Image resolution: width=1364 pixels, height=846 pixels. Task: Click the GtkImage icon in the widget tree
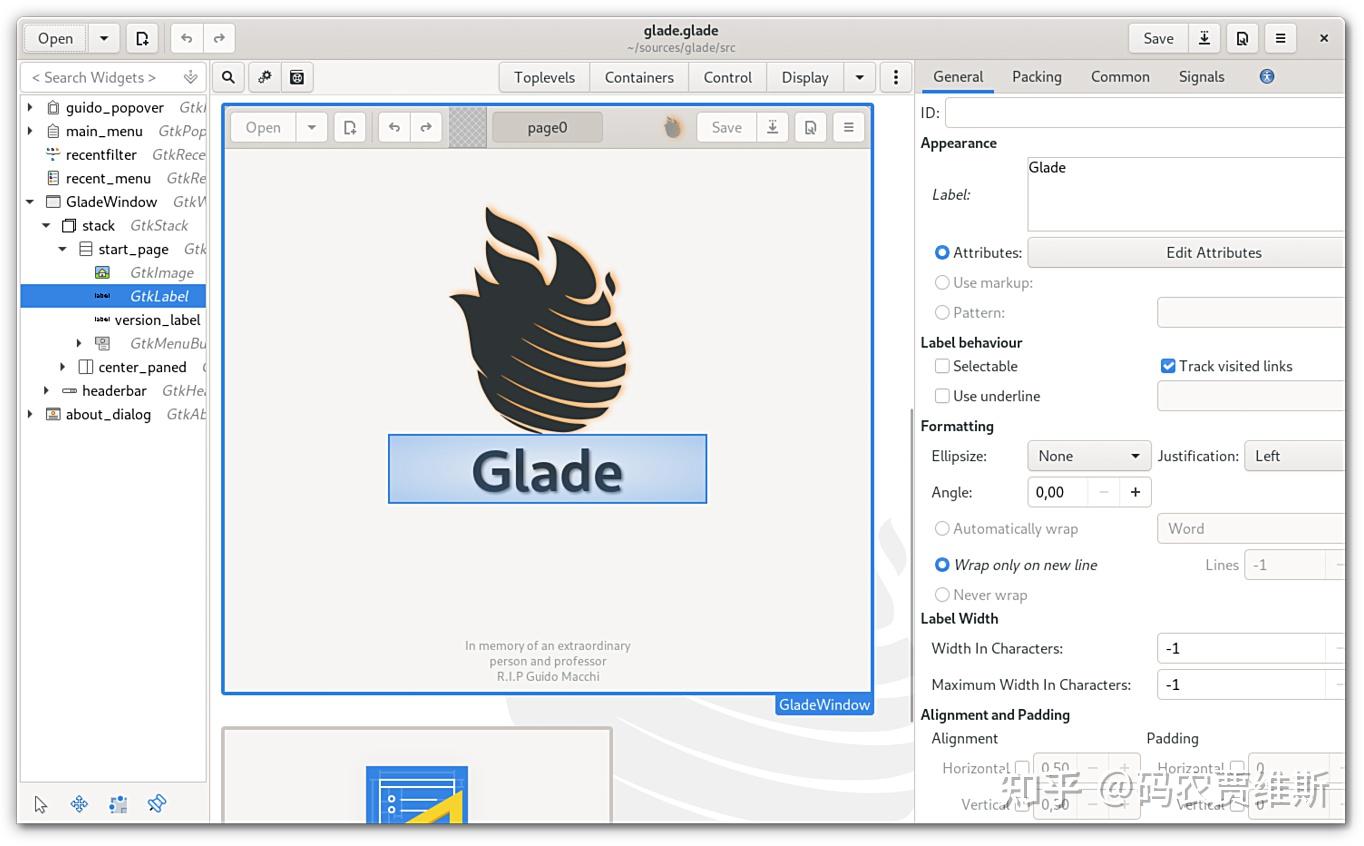(102, 272)
